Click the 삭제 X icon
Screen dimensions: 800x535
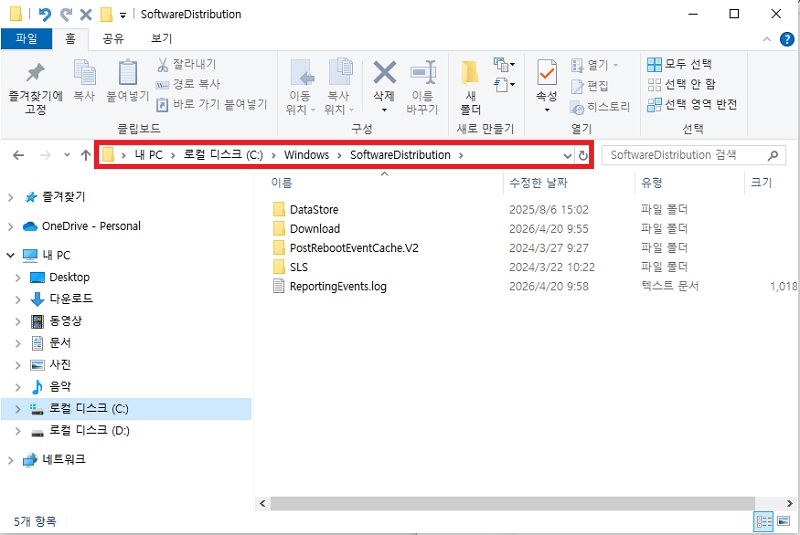pyautogui.click(x=384, y=72)
